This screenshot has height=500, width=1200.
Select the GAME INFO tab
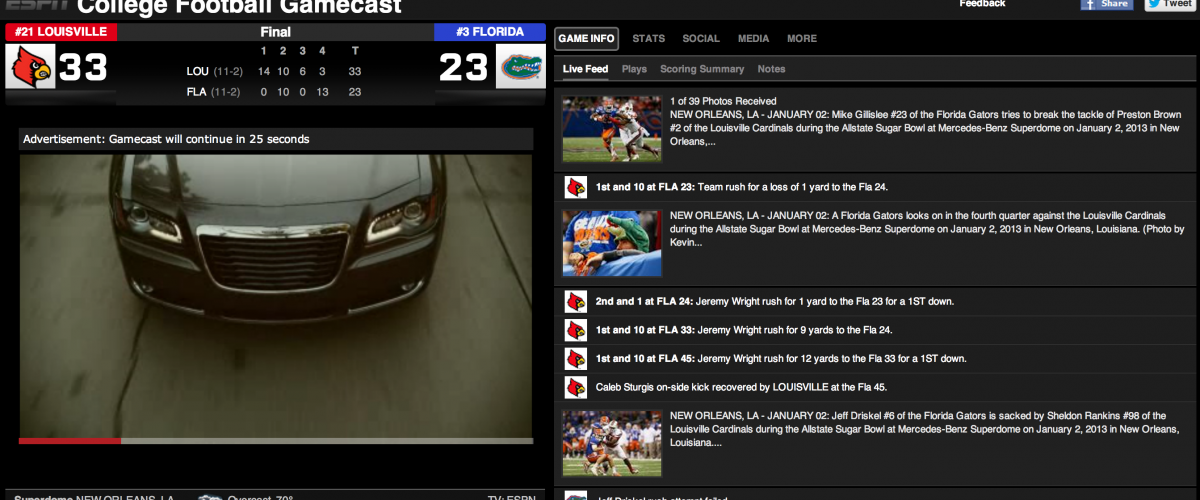587,39
